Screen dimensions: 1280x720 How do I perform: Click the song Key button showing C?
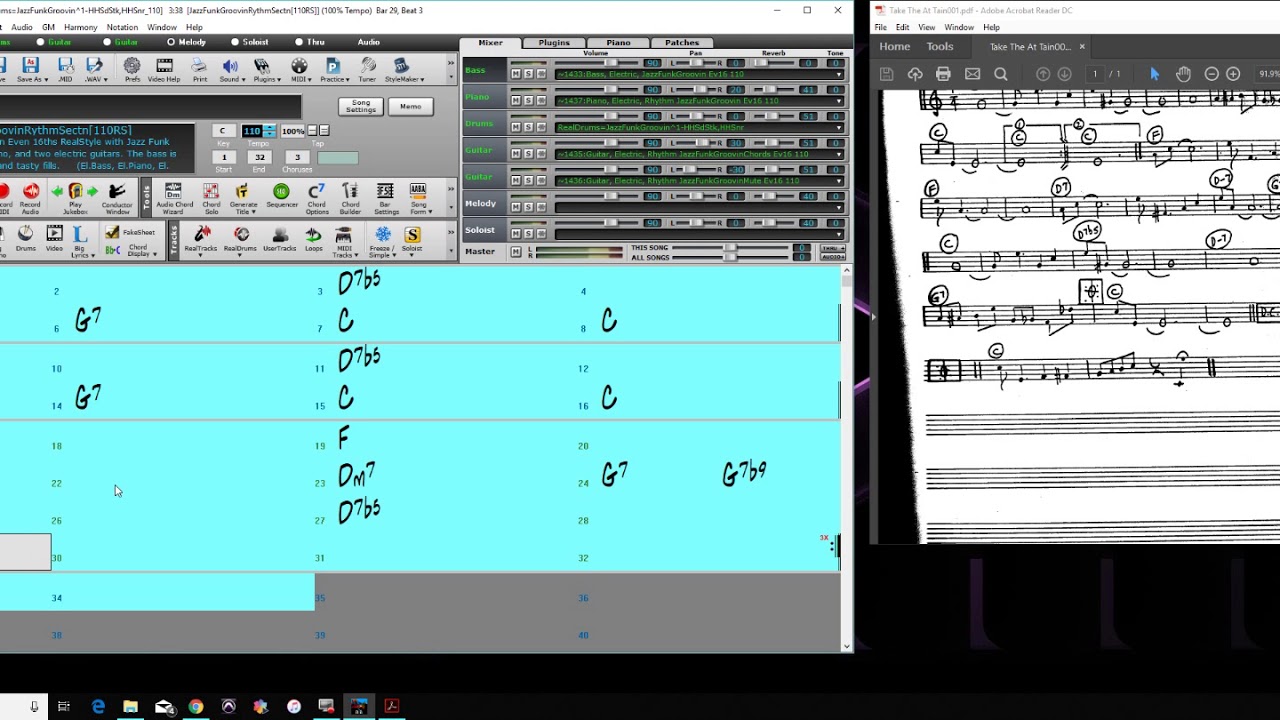(x=223, y=131)
